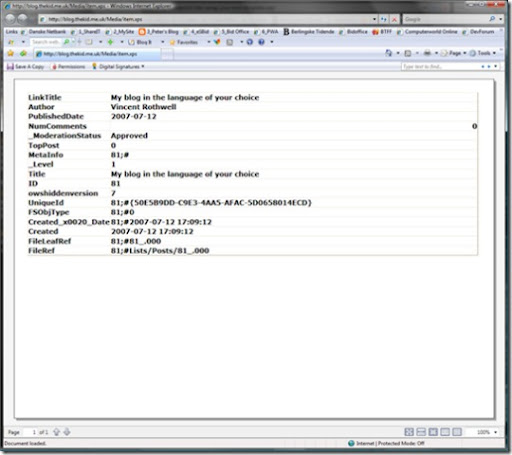Click the Add to Favorites green plus icon
The height and width of the screenshot is (455, 512).
23,53
